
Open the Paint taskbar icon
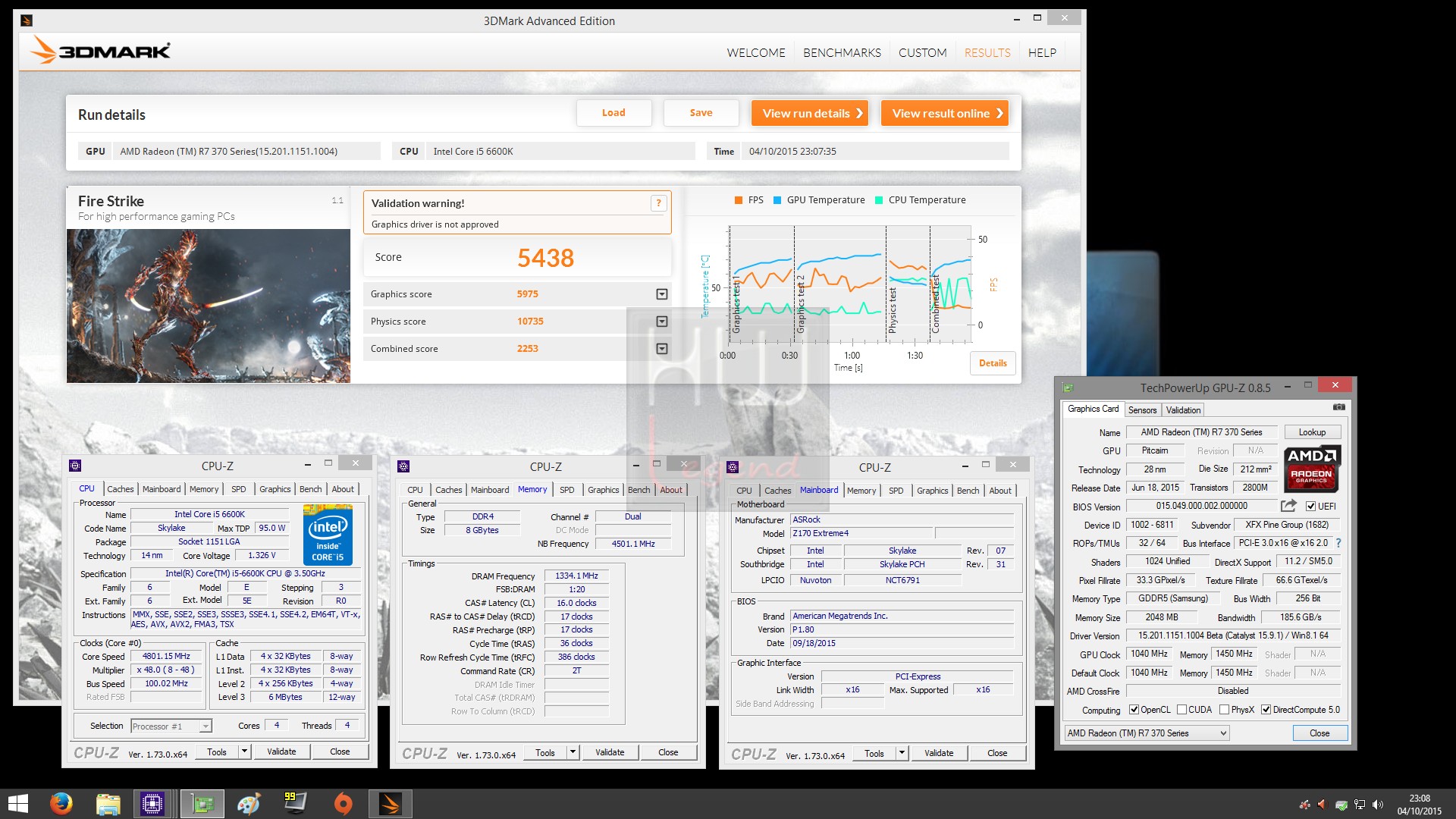pyautogui.click(x=248, y=803)
